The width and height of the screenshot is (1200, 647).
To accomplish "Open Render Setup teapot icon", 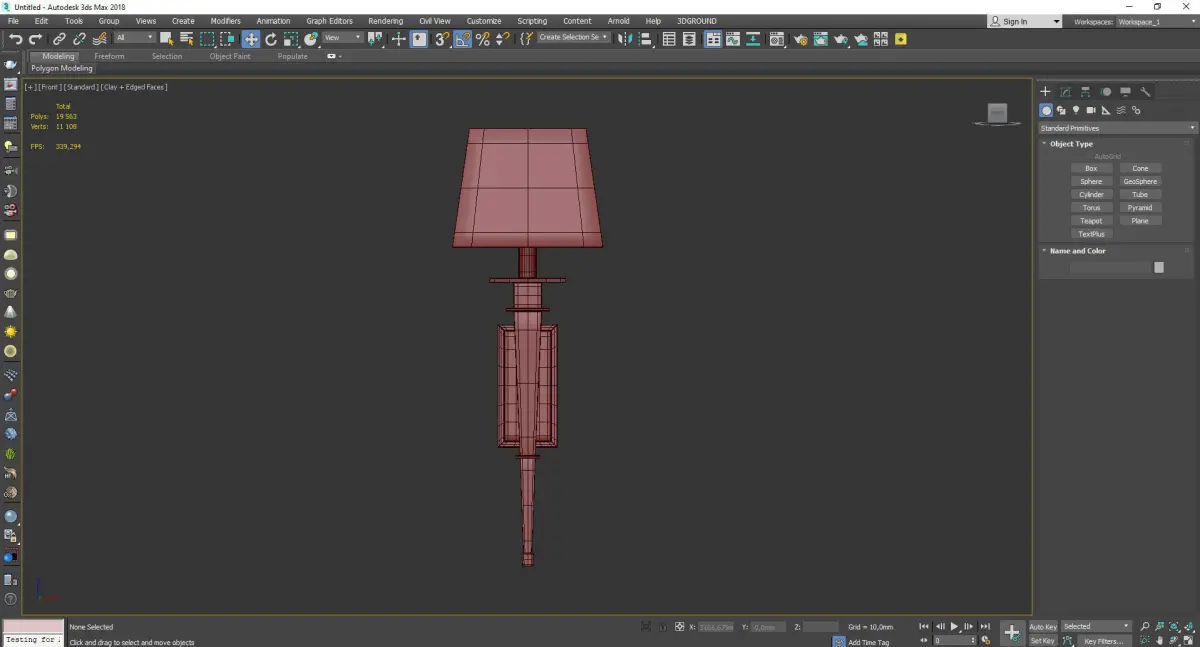I will (x=801, y=39).
